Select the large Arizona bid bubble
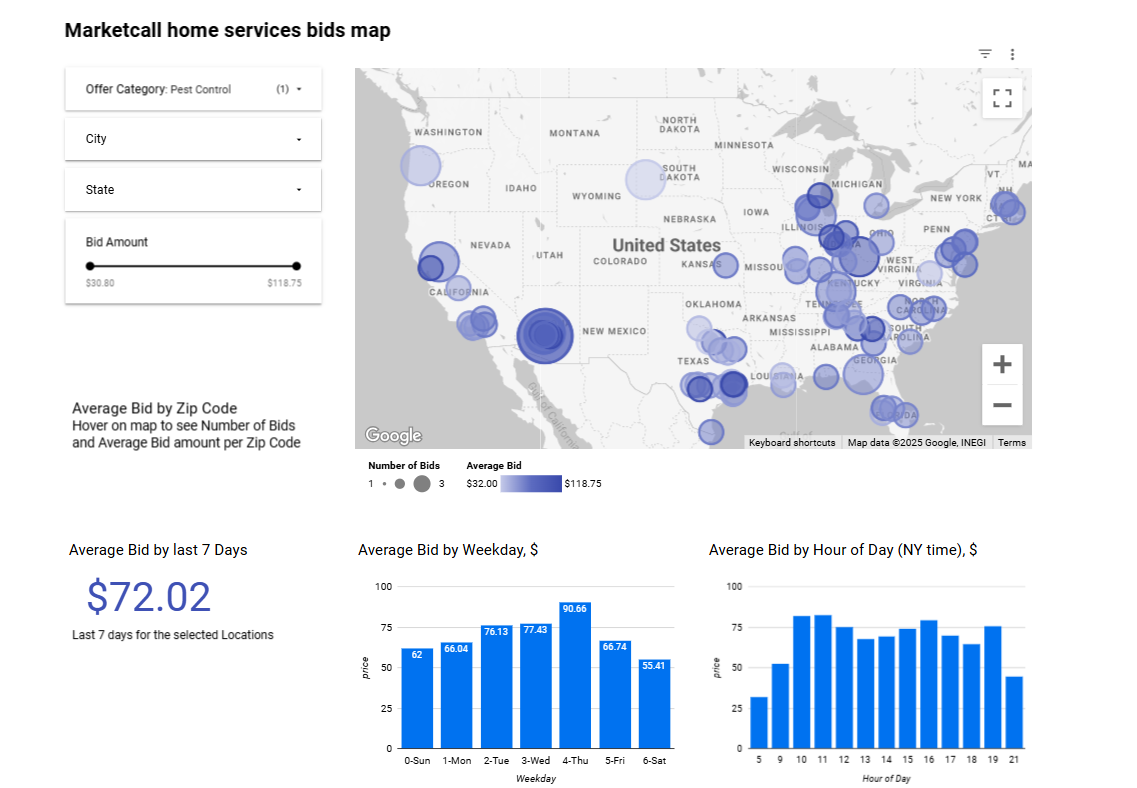Image resolution: width=1137 pixels, height=788 pixels. coord(545,336)
